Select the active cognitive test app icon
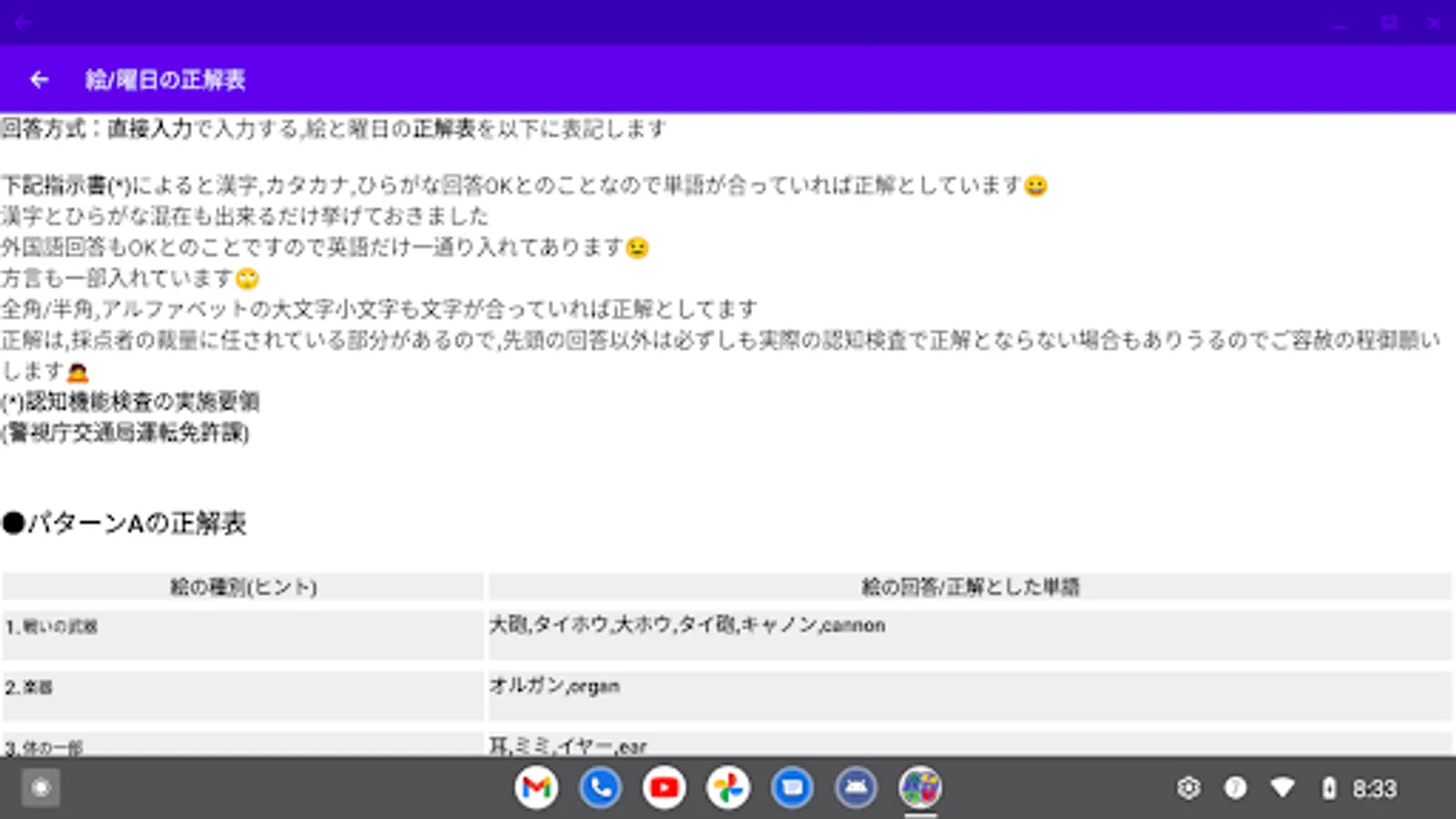 (921, 786)
